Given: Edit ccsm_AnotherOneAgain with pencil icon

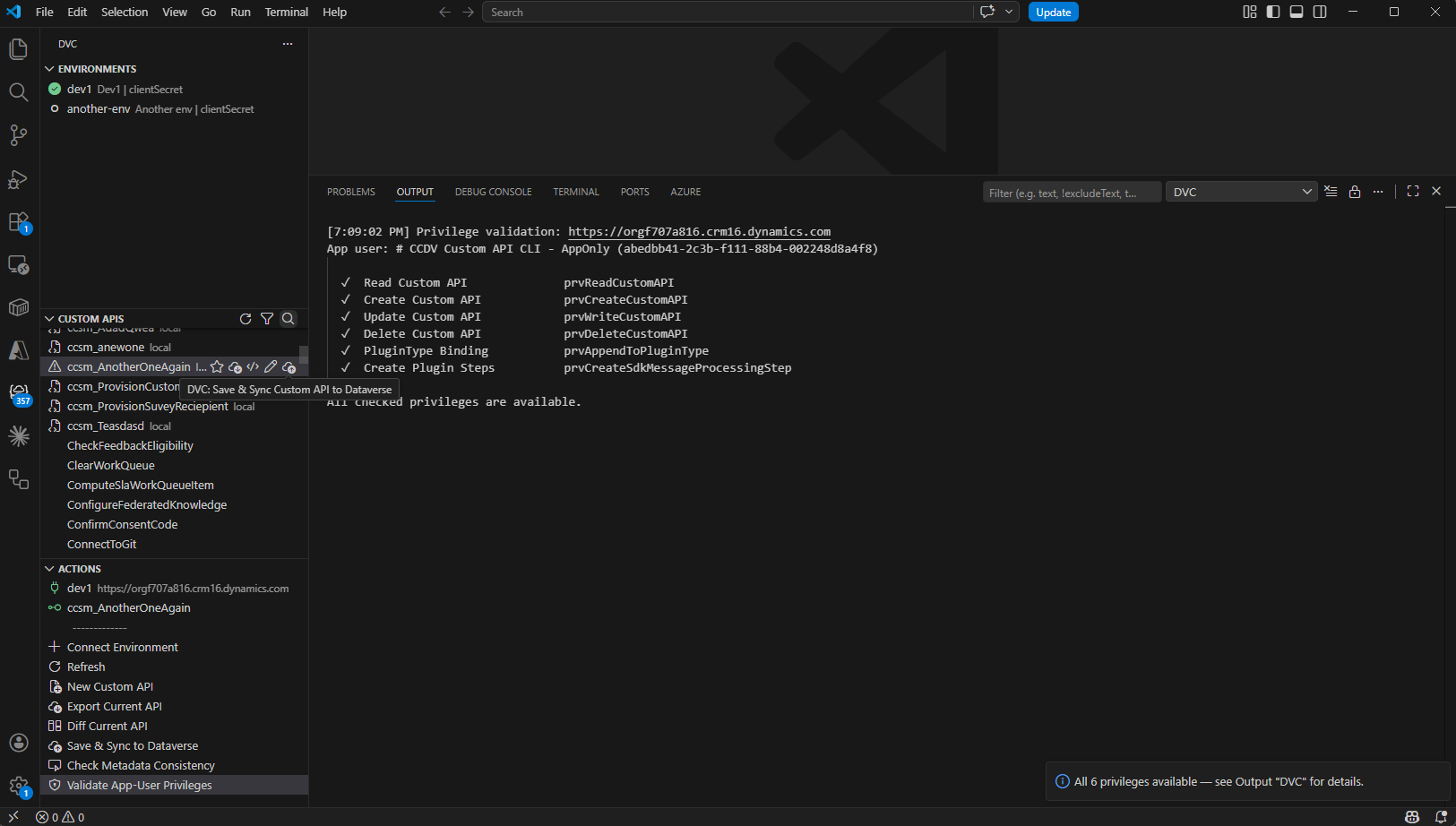Looking at the screenshot, I should click(271, 367).
